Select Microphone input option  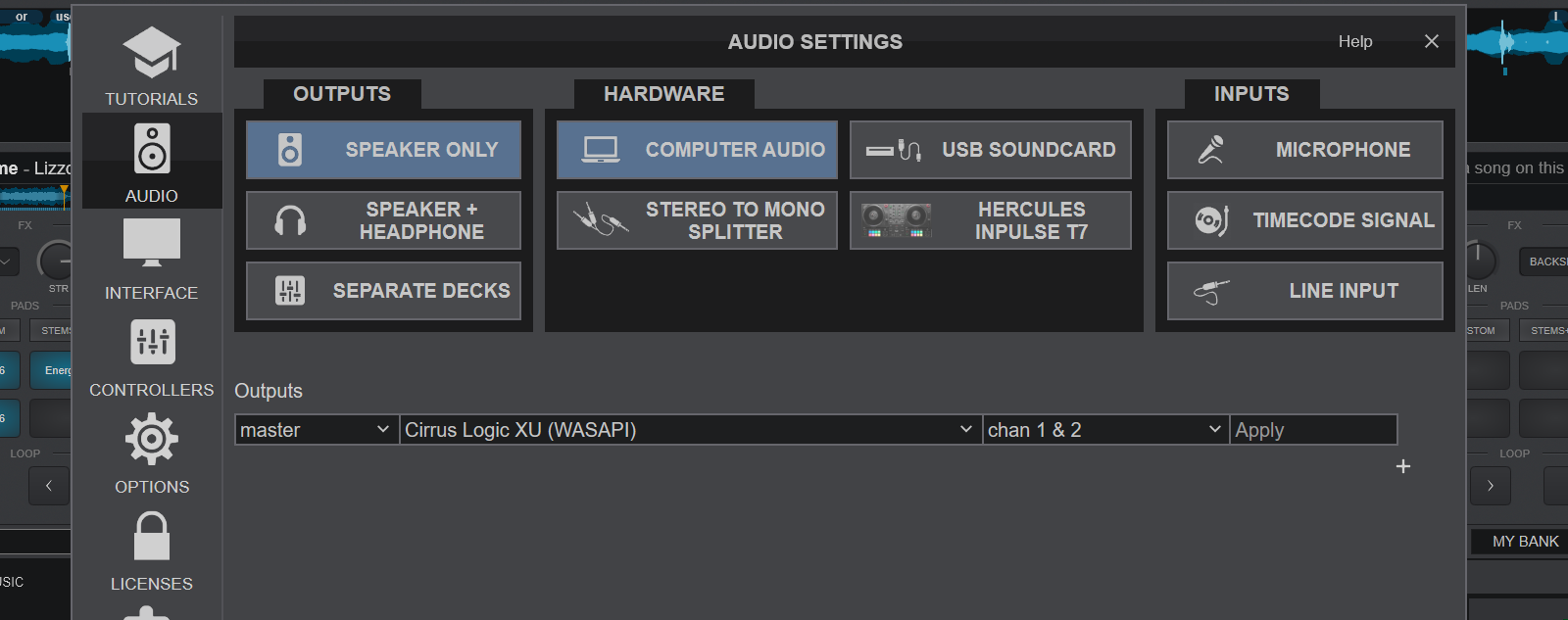click(x=1305, y=150)
